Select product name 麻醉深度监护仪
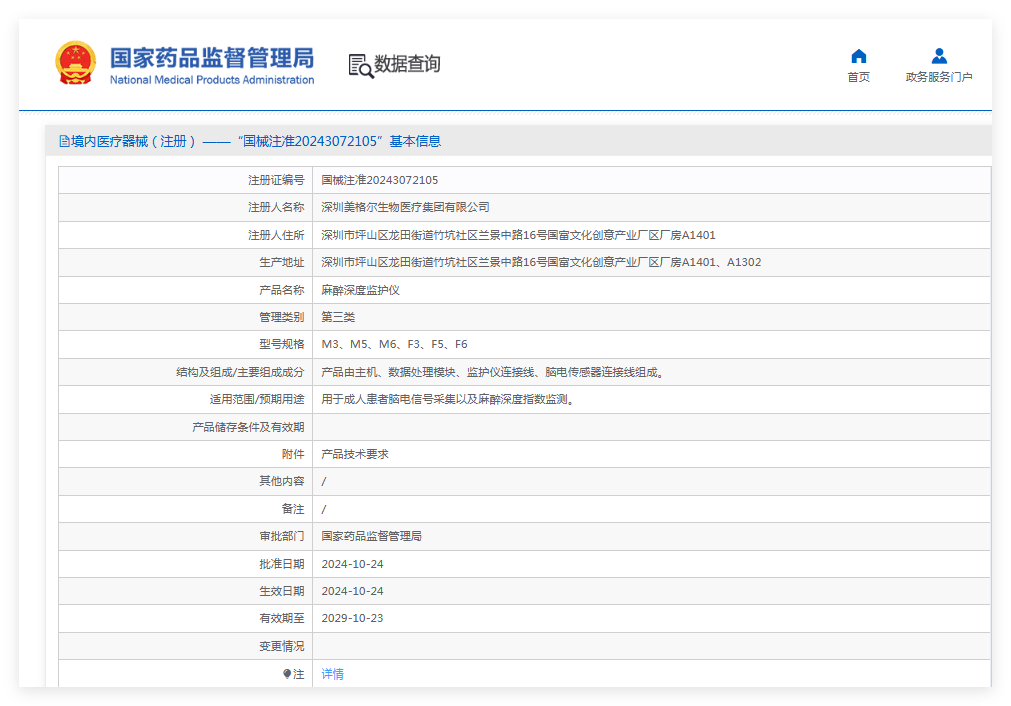Viewport: 1011px width, 706px height. tap(360, 290)
